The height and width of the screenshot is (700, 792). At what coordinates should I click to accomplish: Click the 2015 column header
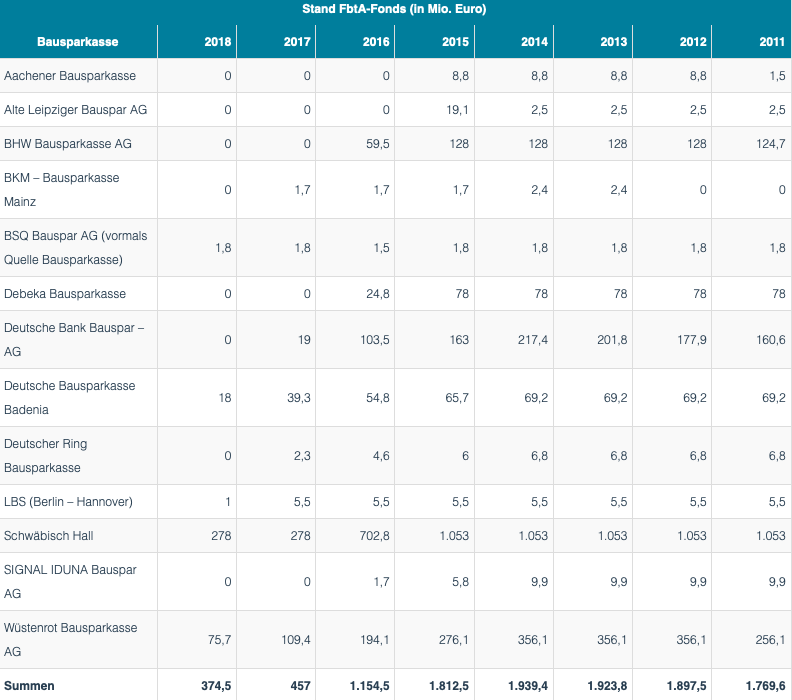[x=456, y=42]
